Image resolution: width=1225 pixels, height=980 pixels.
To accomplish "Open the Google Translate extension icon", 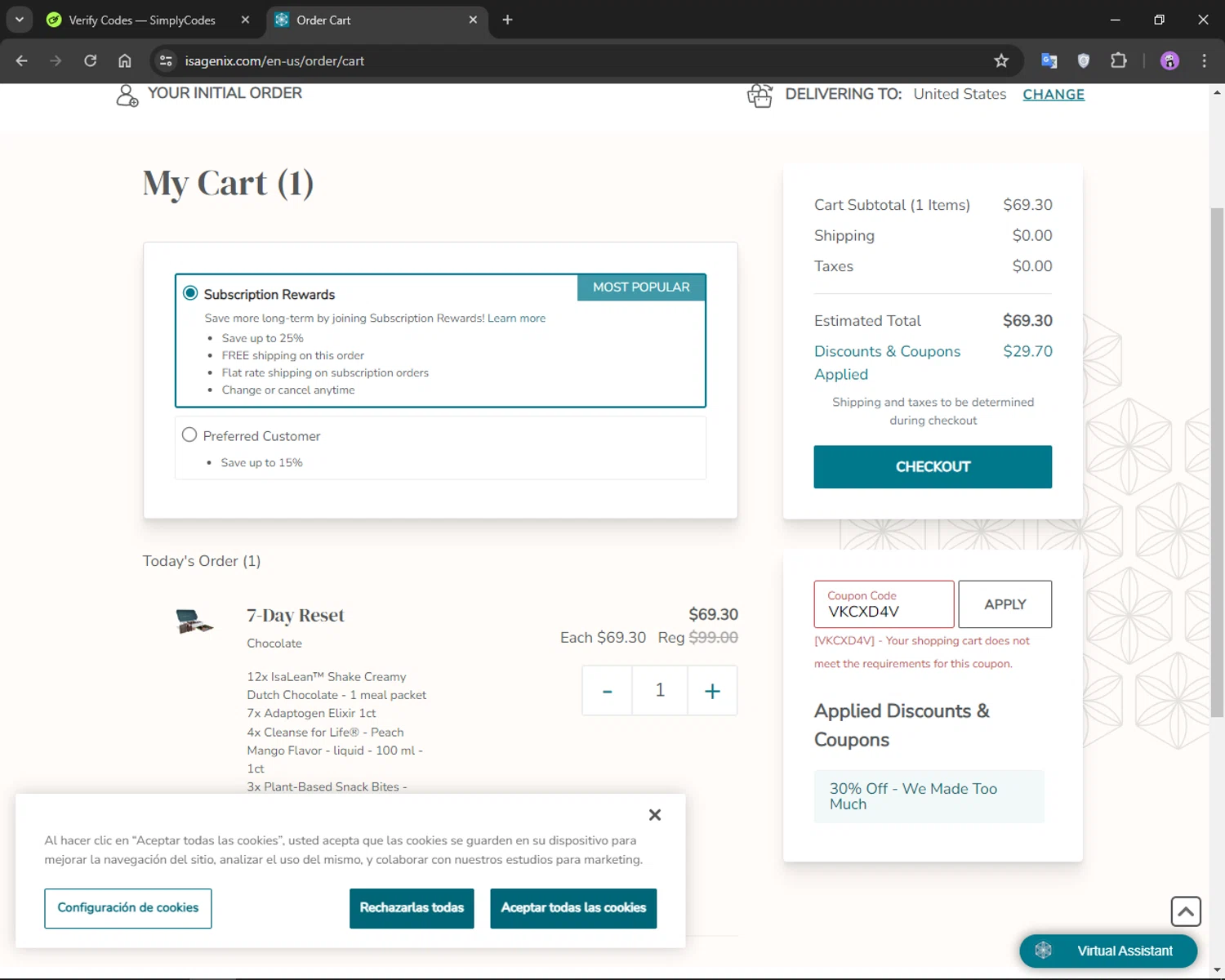I will click(1049, 60).
